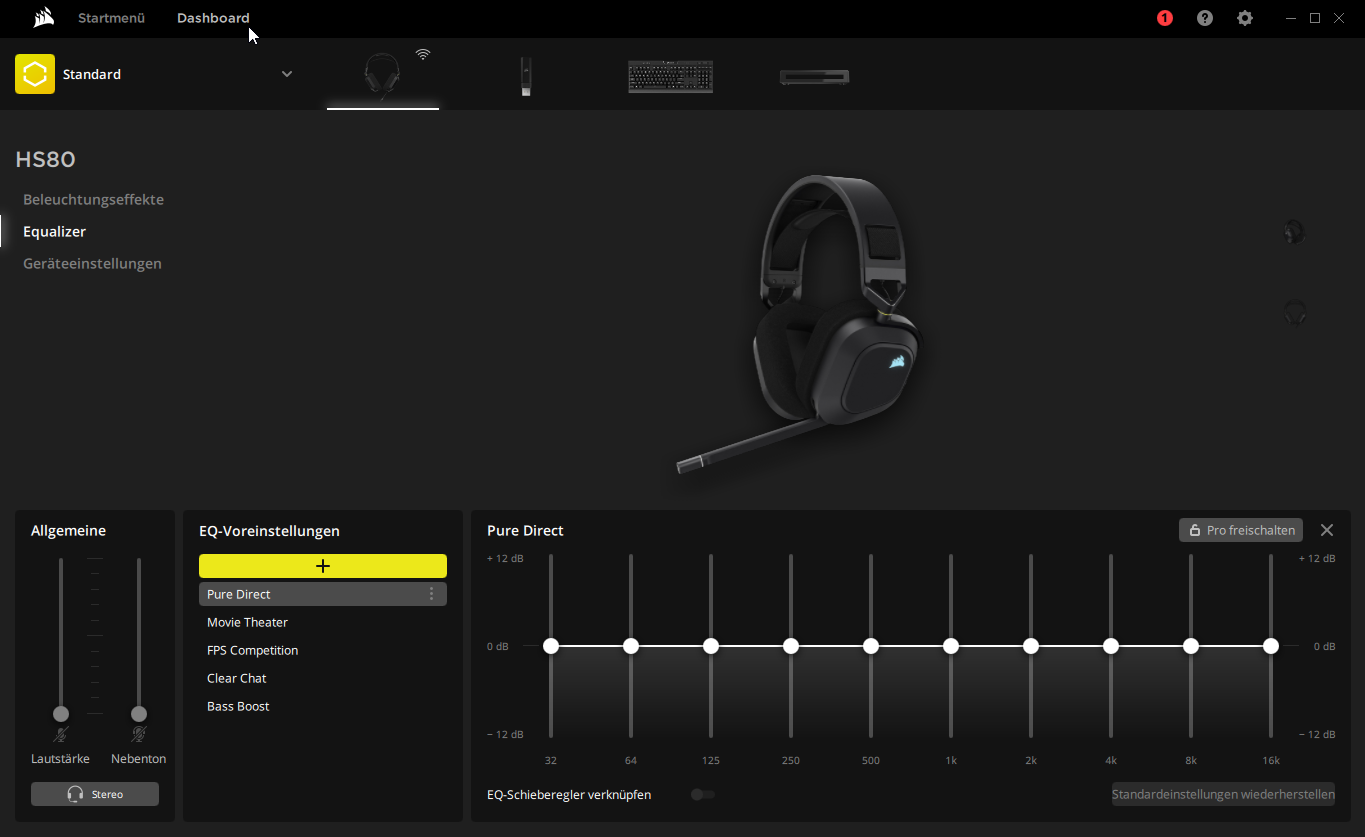The image size is (1365, 837).
Task: Click the Lautstärke volume slider handle
Action: (61, 714)
